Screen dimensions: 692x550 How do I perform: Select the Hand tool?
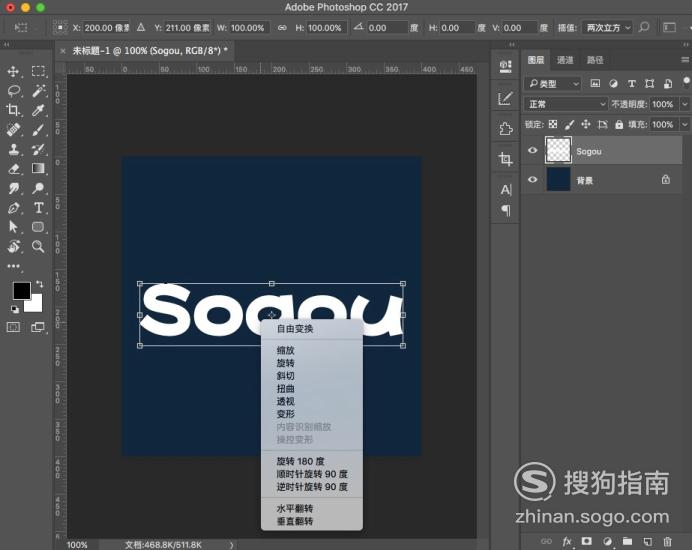[x=13, y=246]
